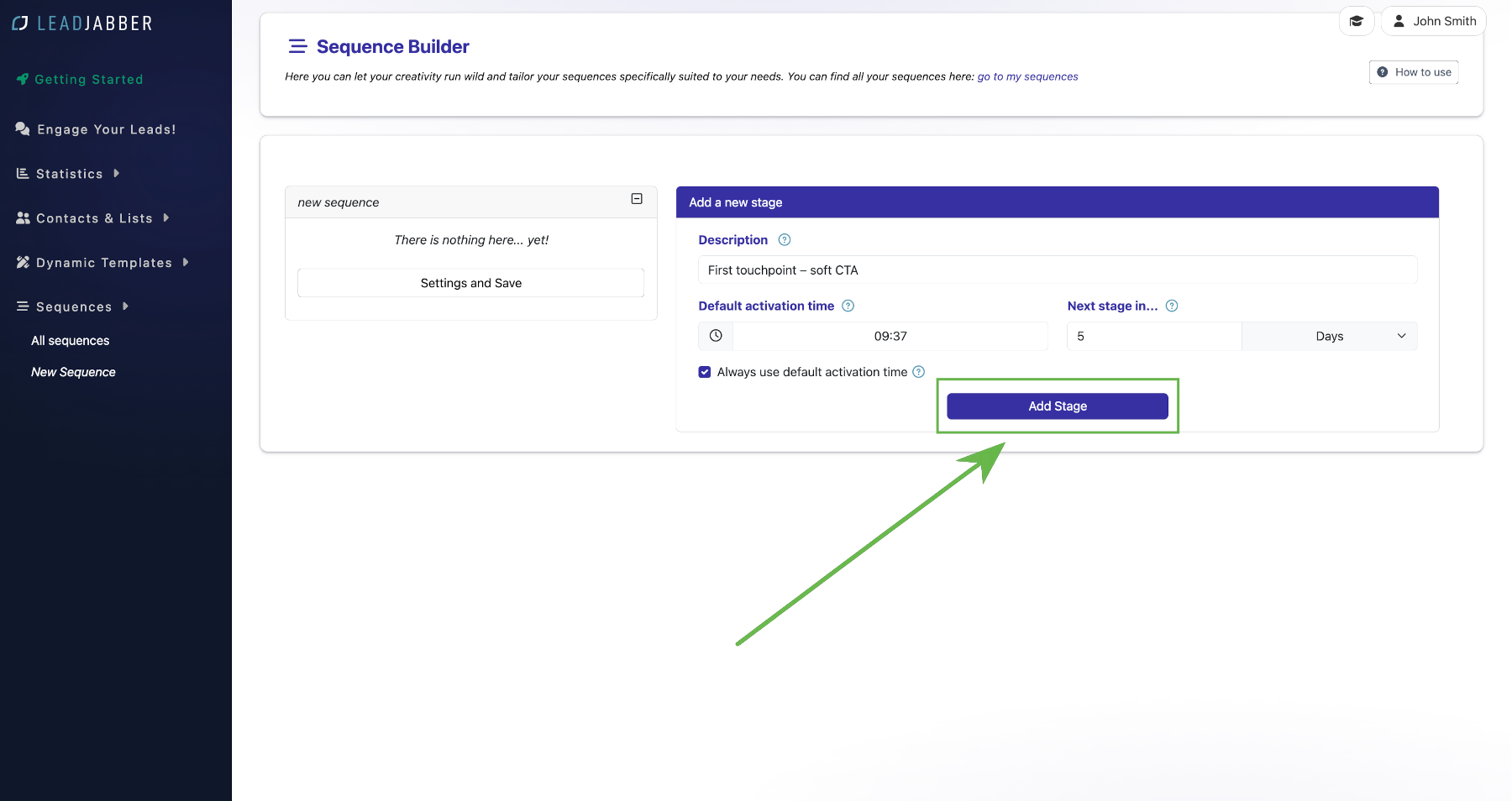Image resolution: width=1512 pixels, height=801 pixels.
Task: Click the help icon beside Description
Action: point(785,240)
